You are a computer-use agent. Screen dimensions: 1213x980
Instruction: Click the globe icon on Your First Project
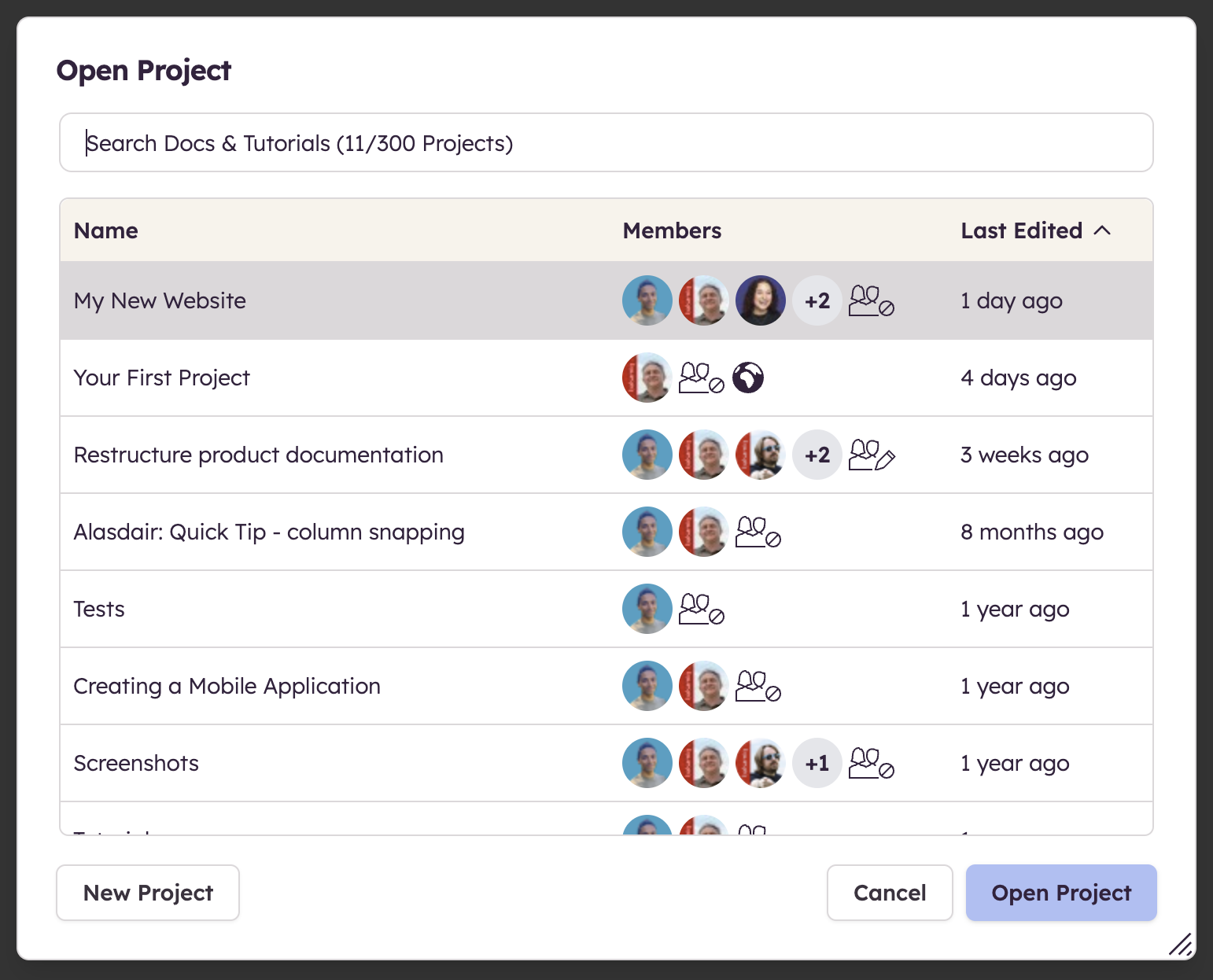click(748, 378)
